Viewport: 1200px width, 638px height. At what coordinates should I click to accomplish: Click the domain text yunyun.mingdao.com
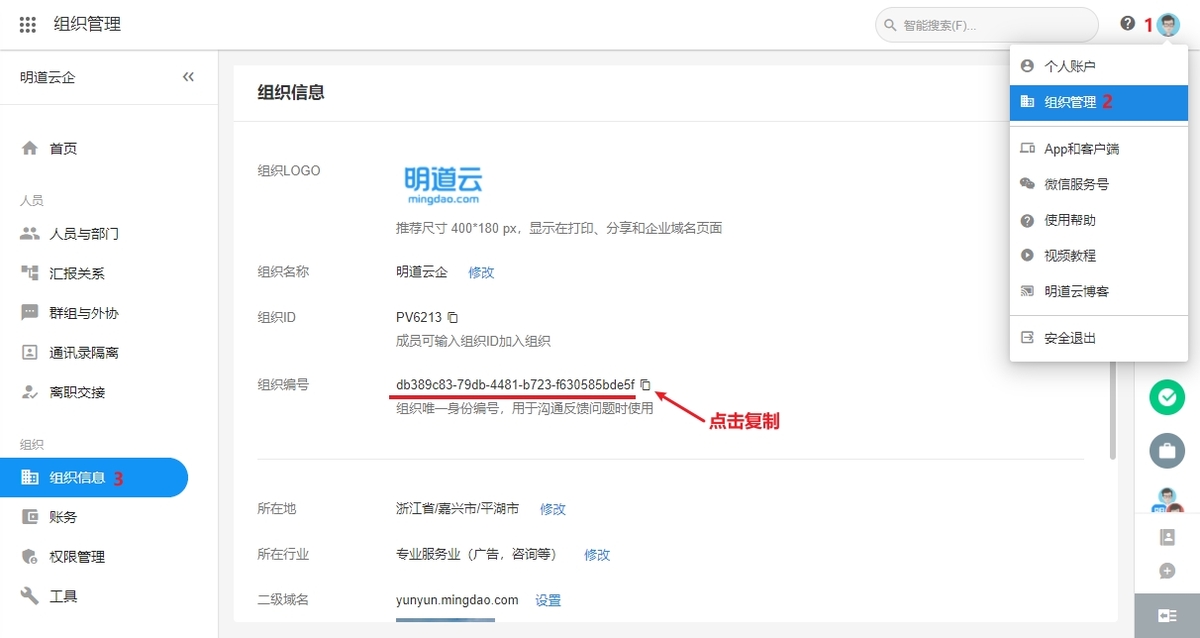click(457, 600)
